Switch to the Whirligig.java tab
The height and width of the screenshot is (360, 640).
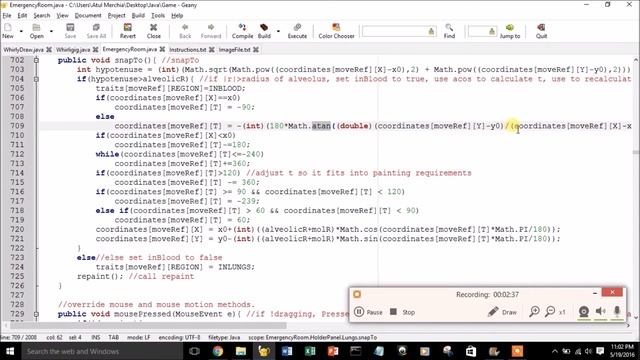(73, 49)
